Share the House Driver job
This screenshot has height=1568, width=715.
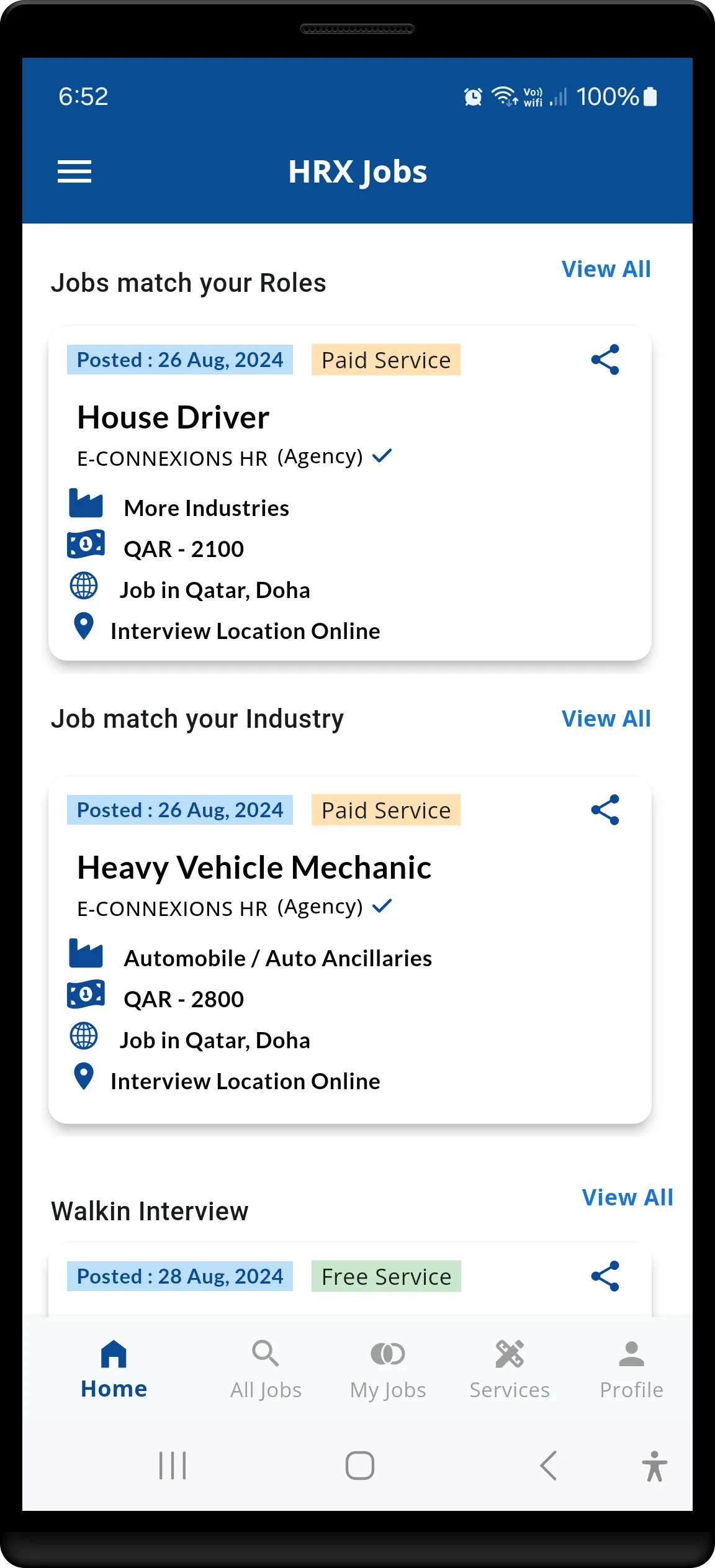click(605, 360)
